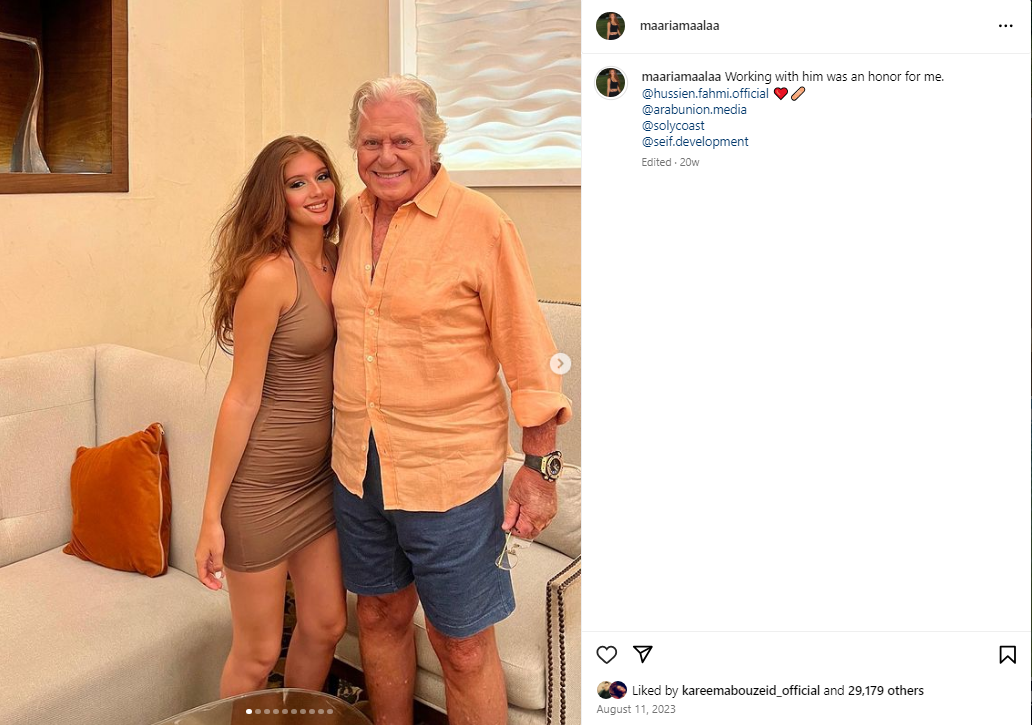Open maariamaalaa profile picture in header
Viewport: 1032px width, 725px height.
point(610,26)
